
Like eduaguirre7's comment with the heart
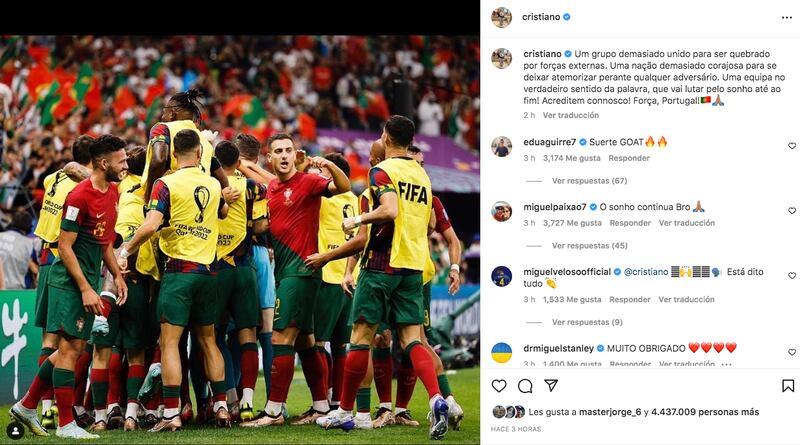pyautogui.click(x=792, y=146)
